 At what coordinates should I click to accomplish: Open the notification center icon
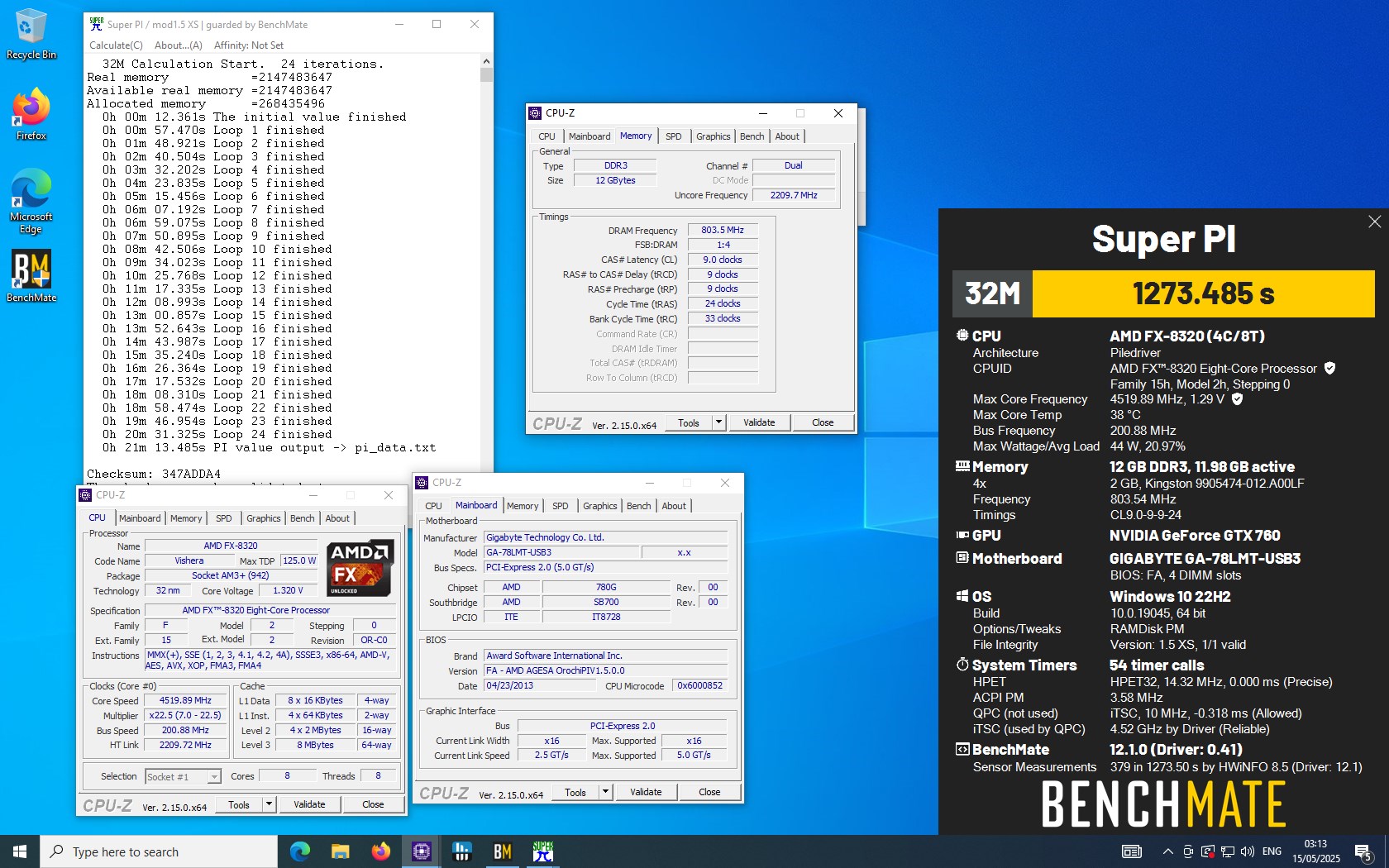click(1363, 851)
